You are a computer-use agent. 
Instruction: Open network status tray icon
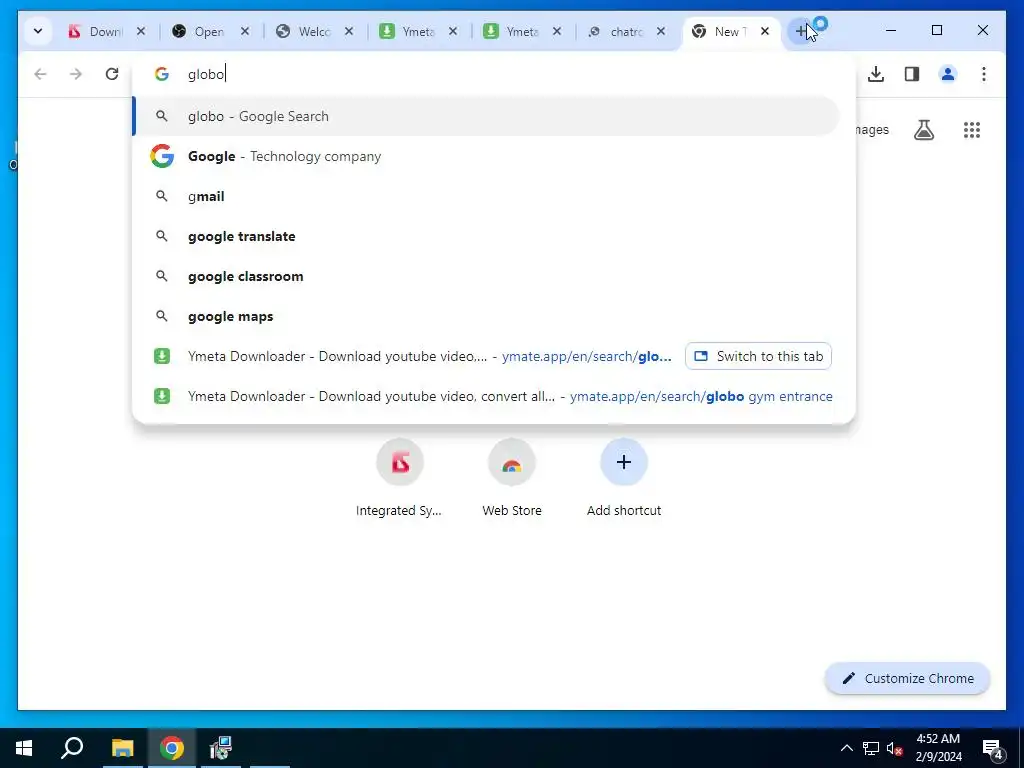click(871, 748)
